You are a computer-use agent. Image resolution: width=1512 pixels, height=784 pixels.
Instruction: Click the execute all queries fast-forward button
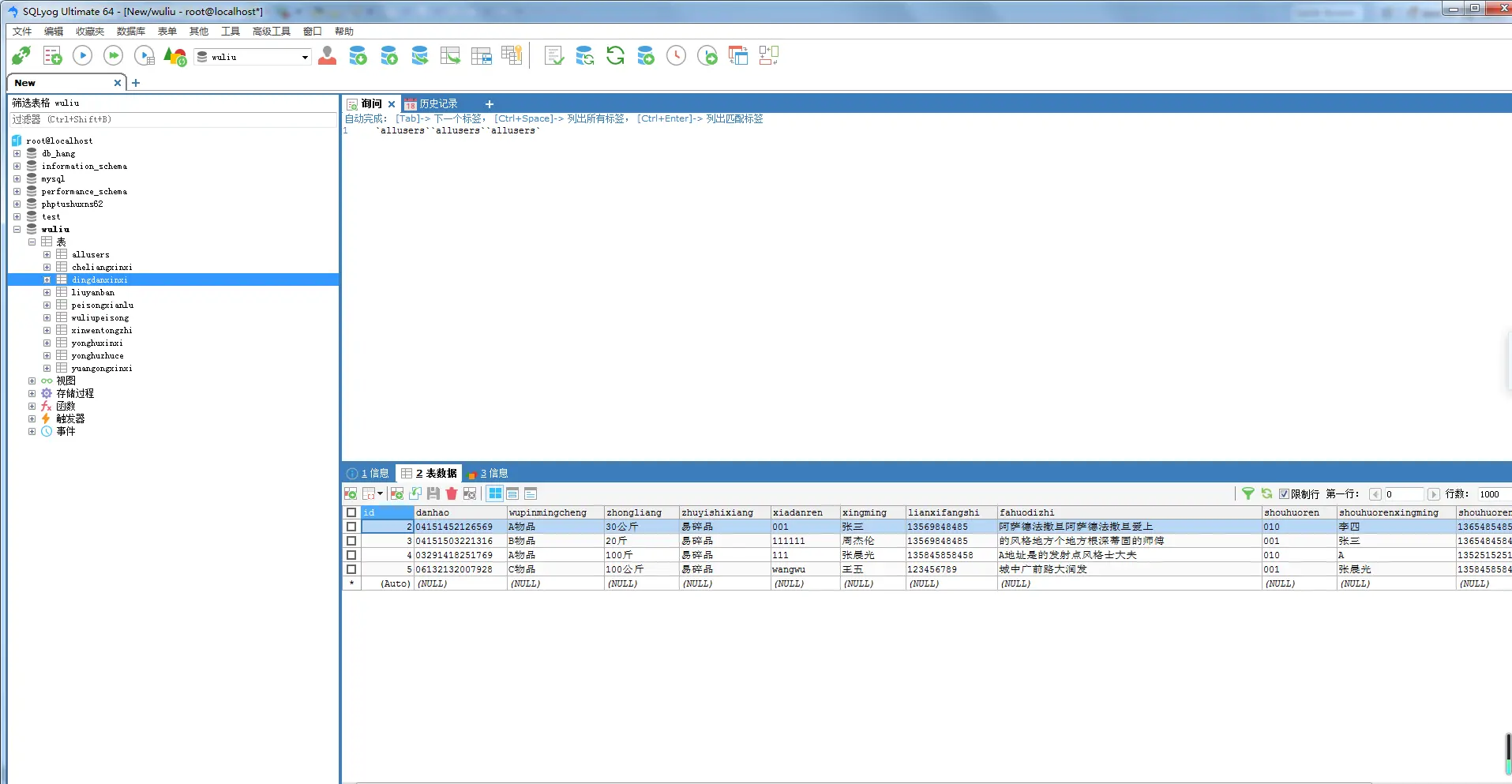114,56
